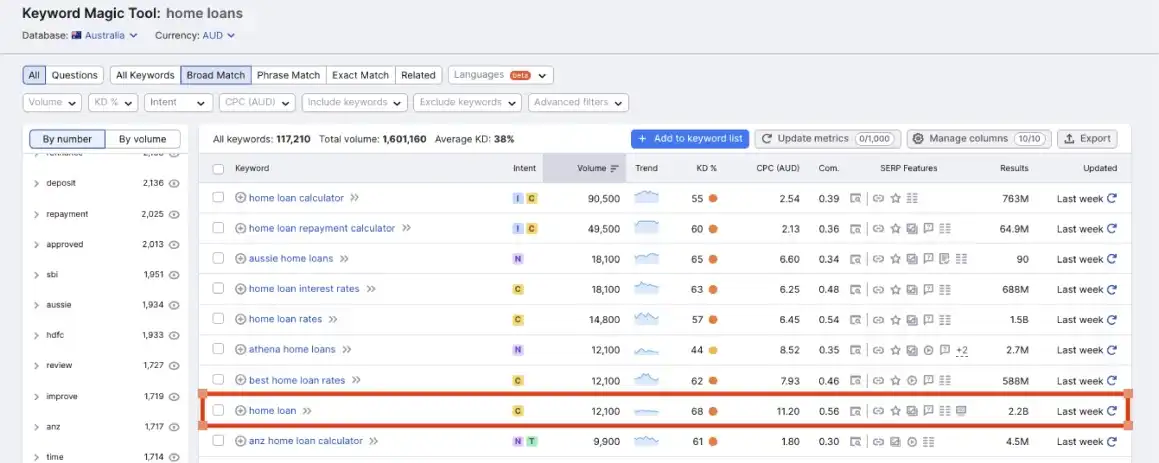This screenshot has height=463, width=1159.
Task: Tick checkbox for home loan calculator
Action: pyautogui.click(x=218, y=197)
